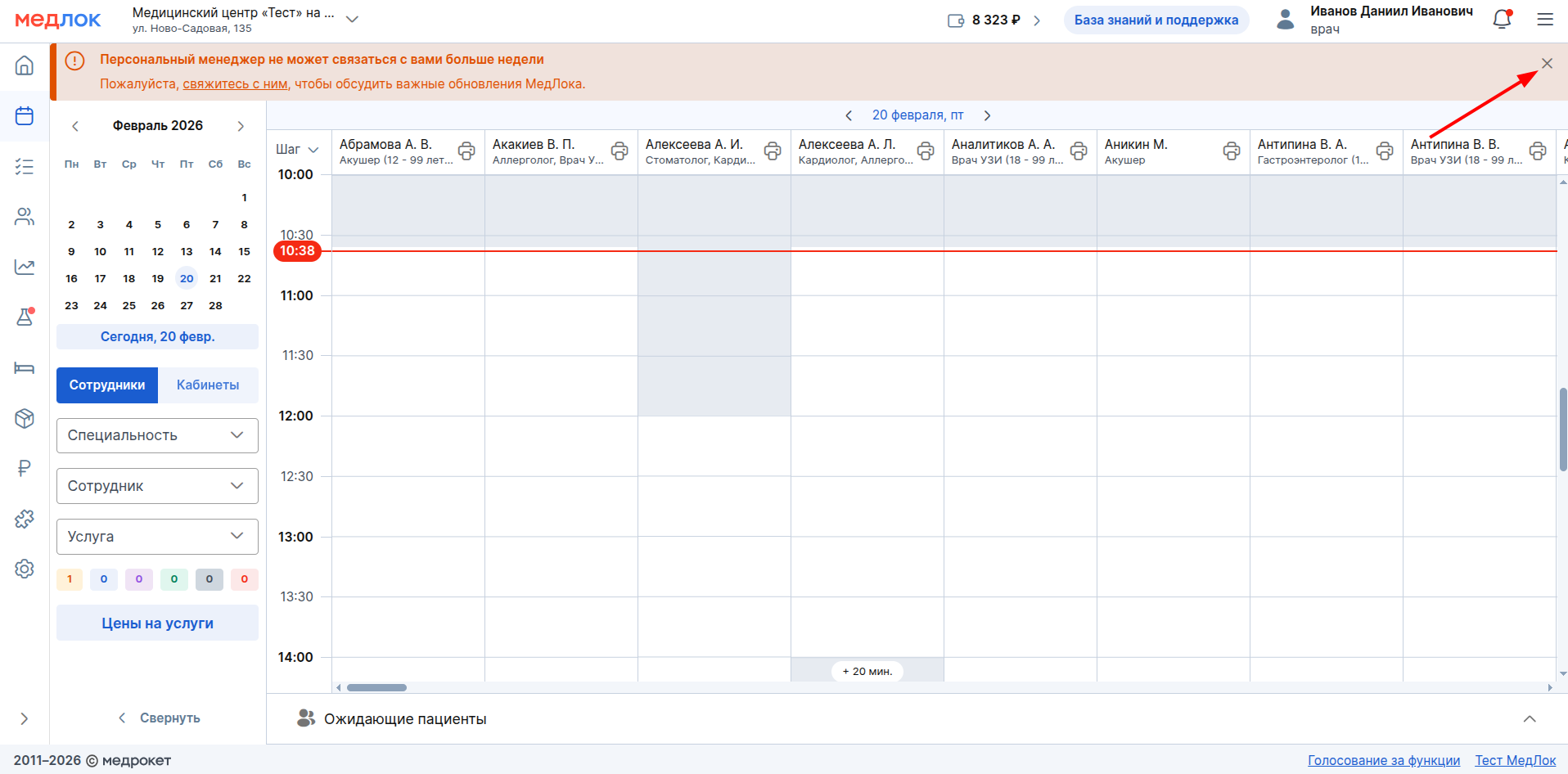Screen dimensions: 1568x774
Task: Collapse the Ожидающие пациенты panel
Action: pyautogui.click(x=1529, y=719)
